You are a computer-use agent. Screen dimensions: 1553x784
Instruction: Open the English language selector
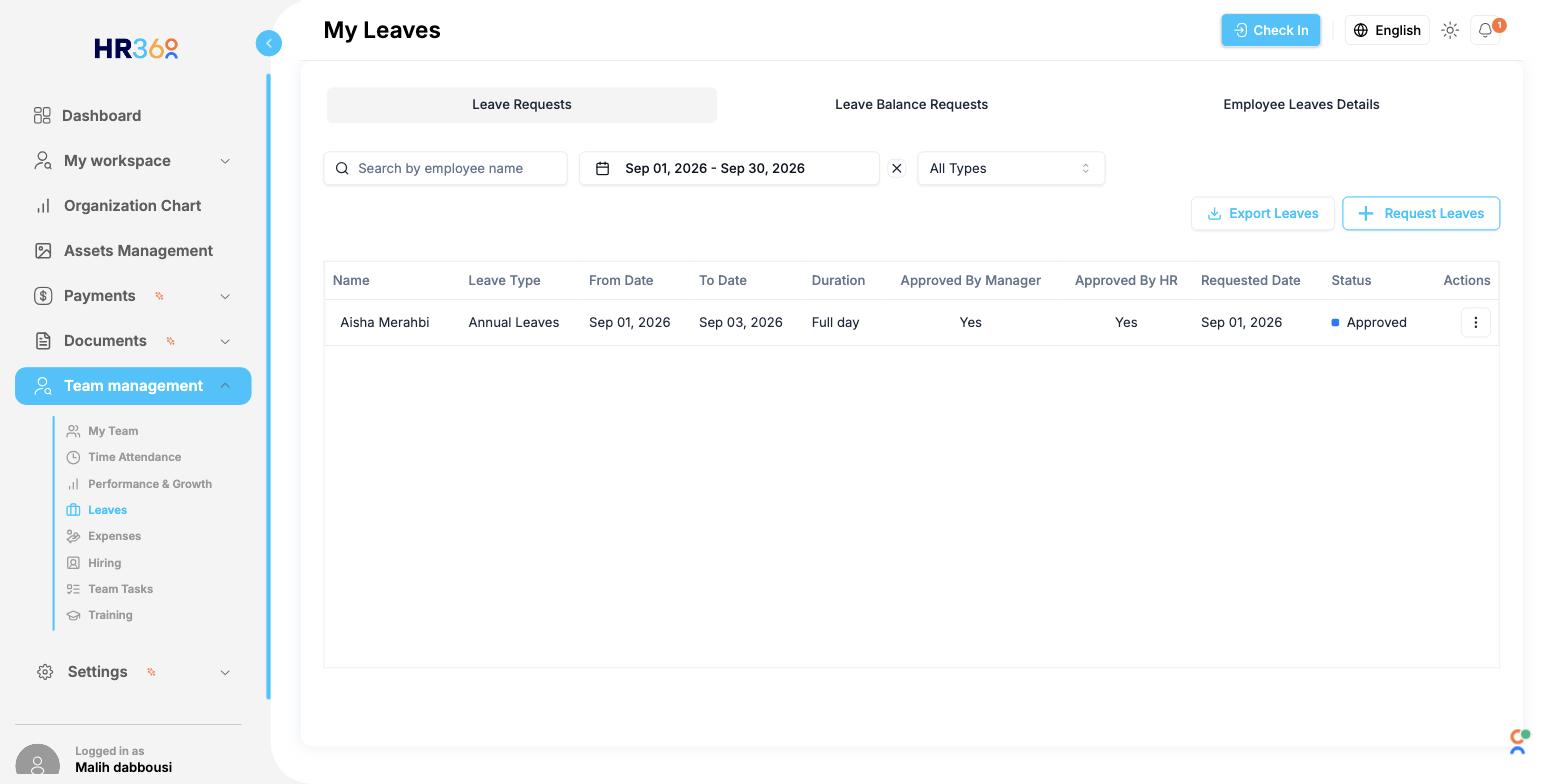(1387, 30)
